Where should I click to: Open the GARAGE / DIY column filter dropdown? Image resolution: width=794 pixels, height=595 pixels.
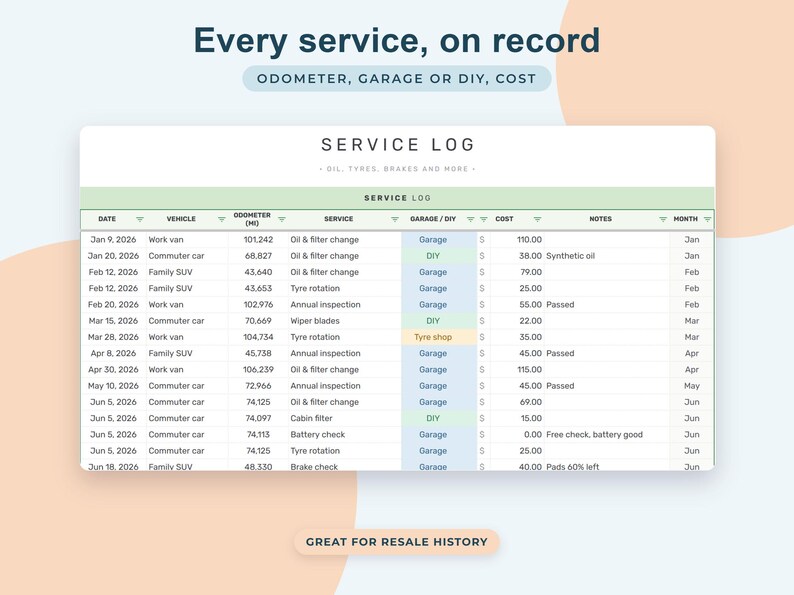click(x=470, y=219)
